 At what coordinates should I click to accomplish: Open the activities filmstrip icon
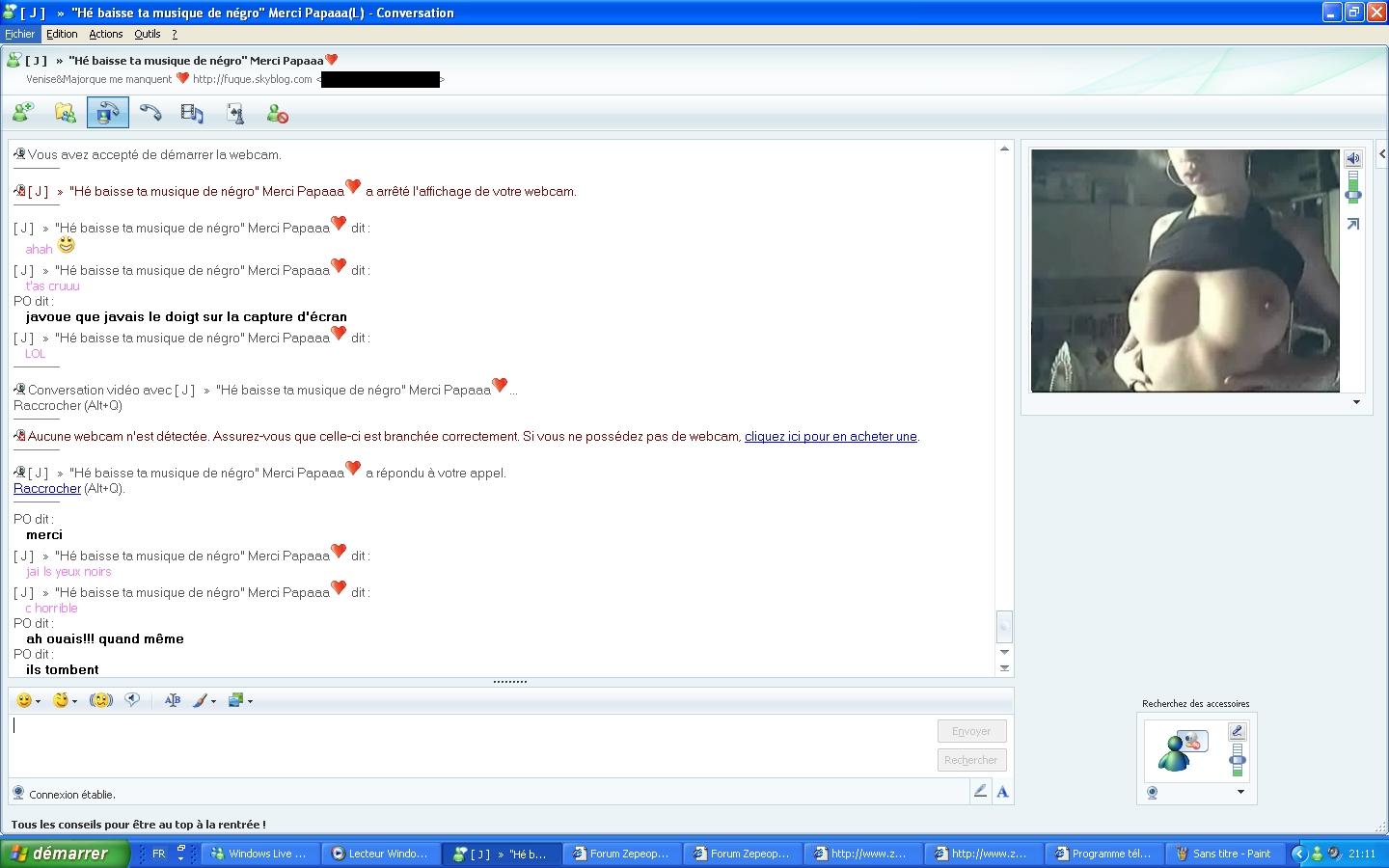click(192, 113)
